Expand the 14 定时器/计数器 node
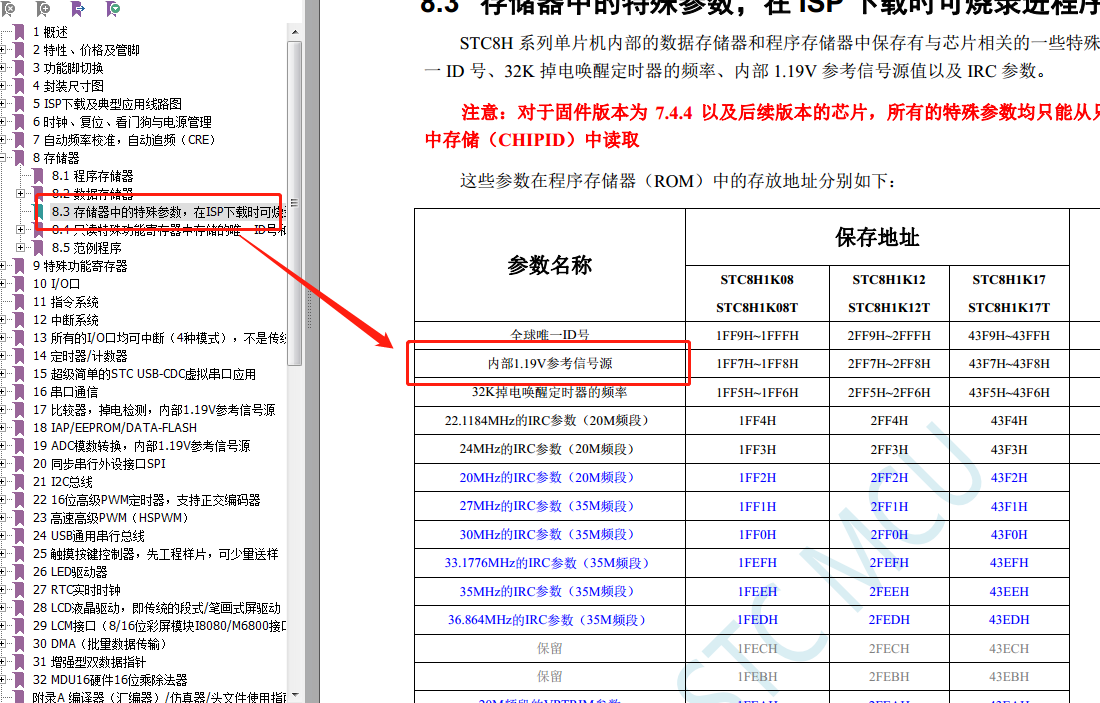The width and height of the screenshot is (1100, 703). point(3,356)
